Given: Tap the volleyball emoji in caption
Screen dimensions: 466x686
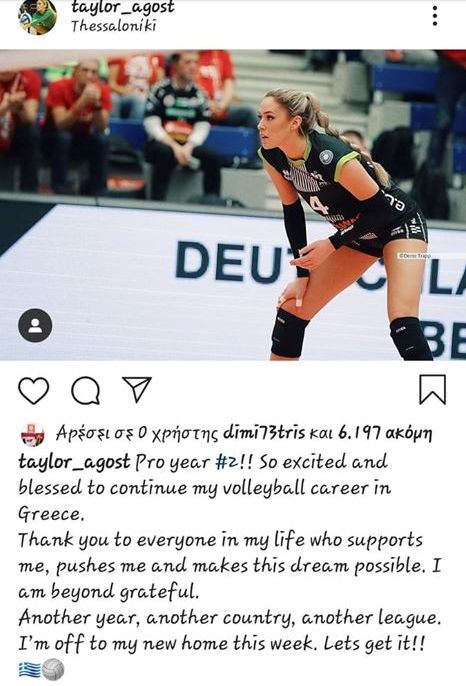Looking at the screenshot, I should pos(53,669).
